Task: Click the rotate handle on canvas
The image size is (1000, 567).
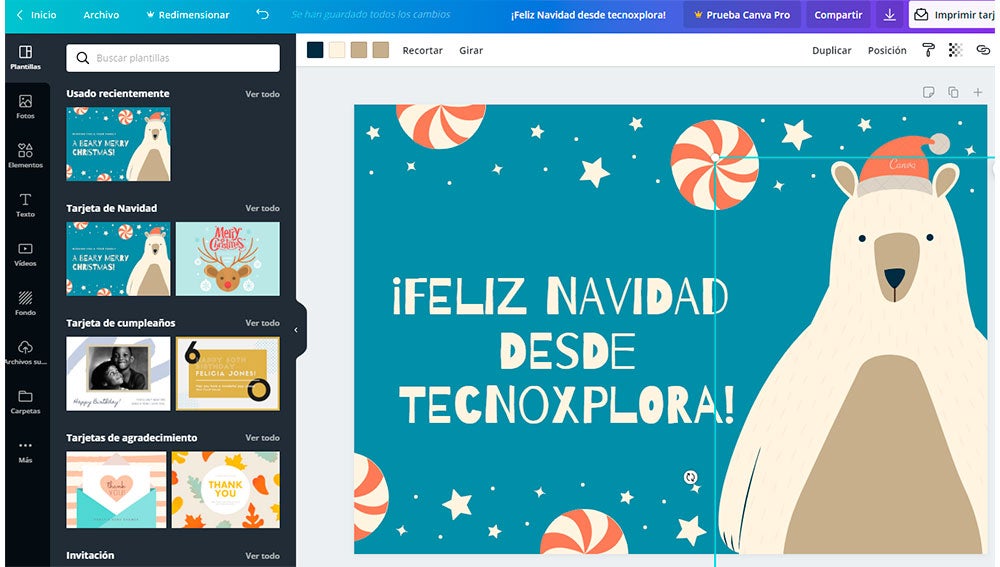Action: [x=690, y=477]
